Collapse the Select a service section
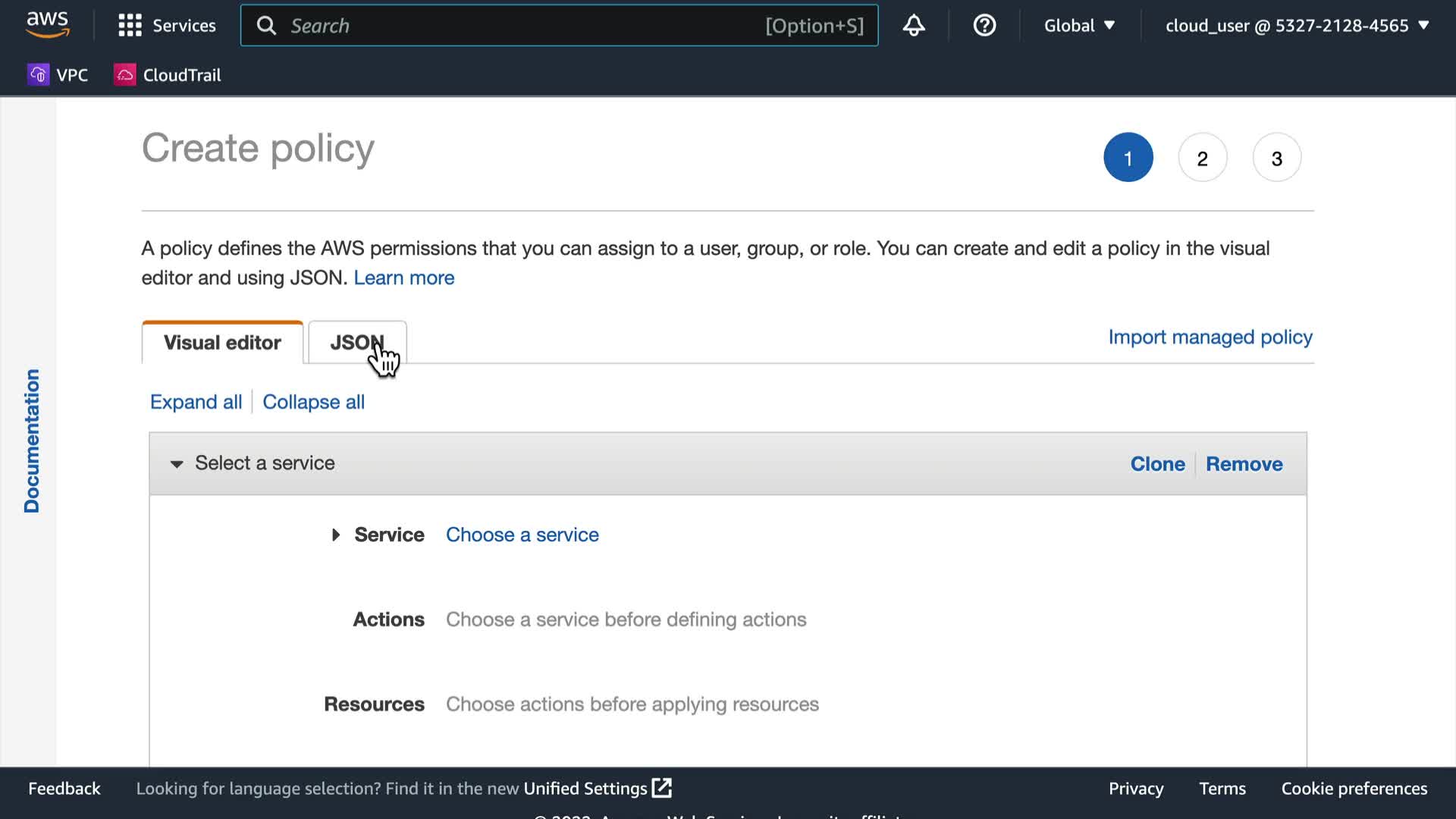This screenshot has width=1456, height=819. click(177, 463)
